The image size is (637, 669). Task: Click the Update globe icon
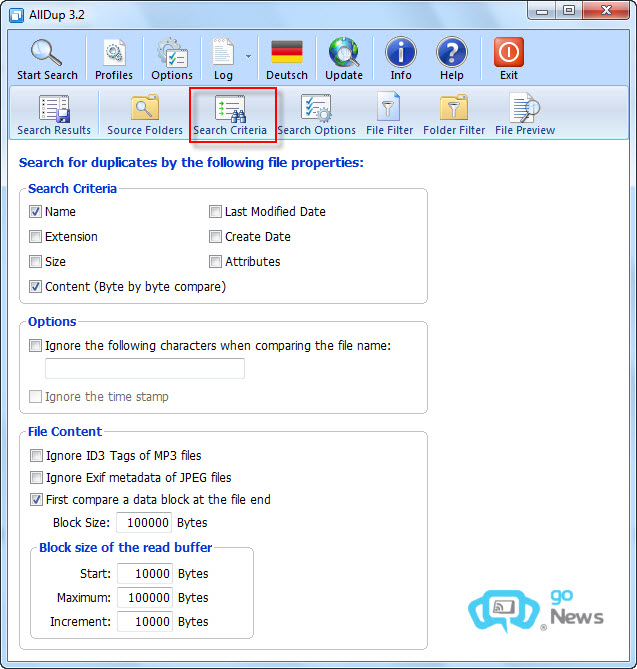click(344, 52)
